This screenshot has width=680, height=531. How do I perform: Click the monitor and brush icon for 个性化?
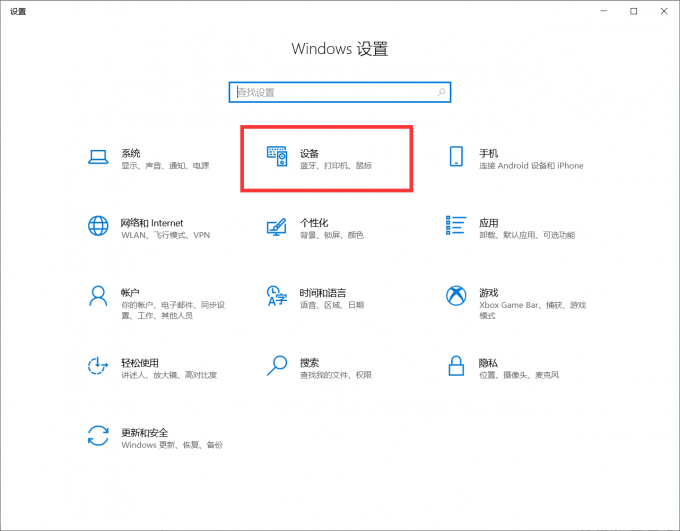click(277, 227)
